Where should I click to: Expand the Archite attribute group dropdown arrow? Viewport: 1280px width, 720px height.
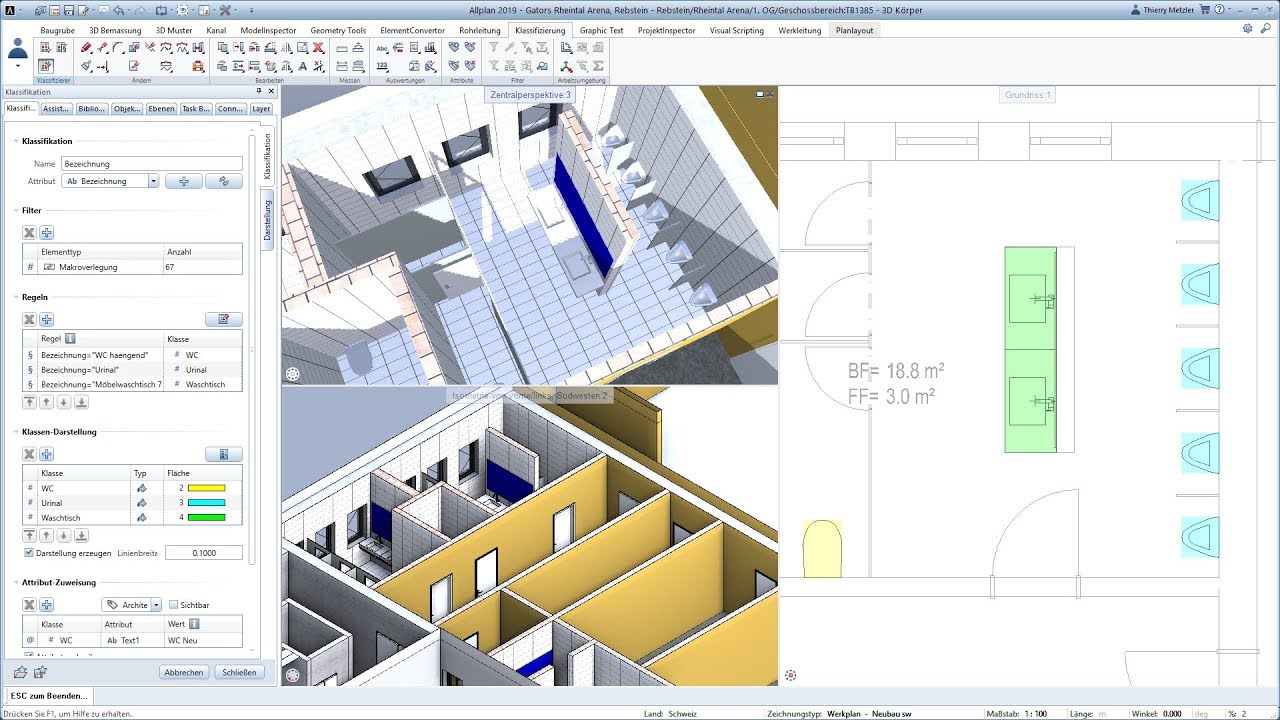(x=156, y=605)
